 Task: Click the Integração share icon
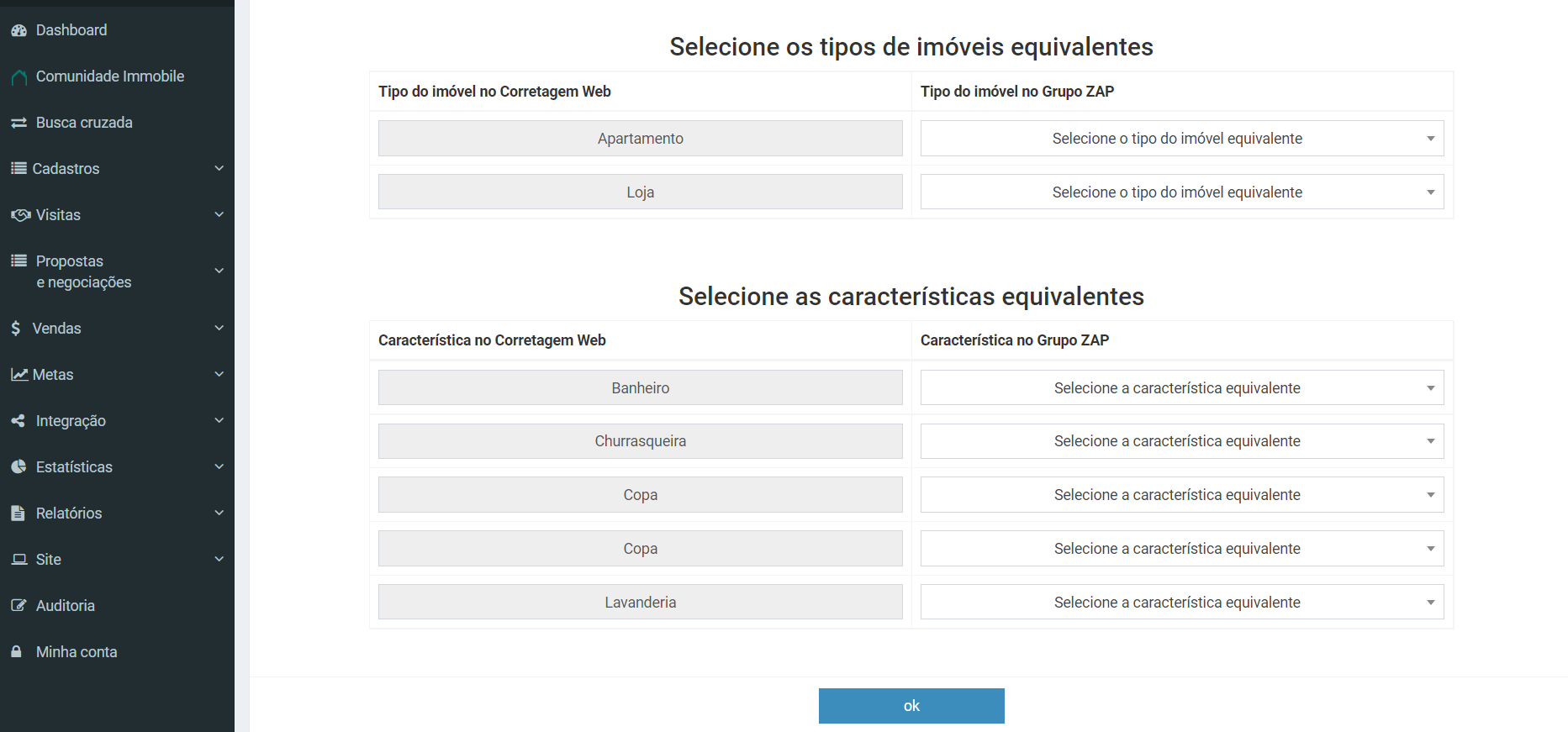coord(18,421)
